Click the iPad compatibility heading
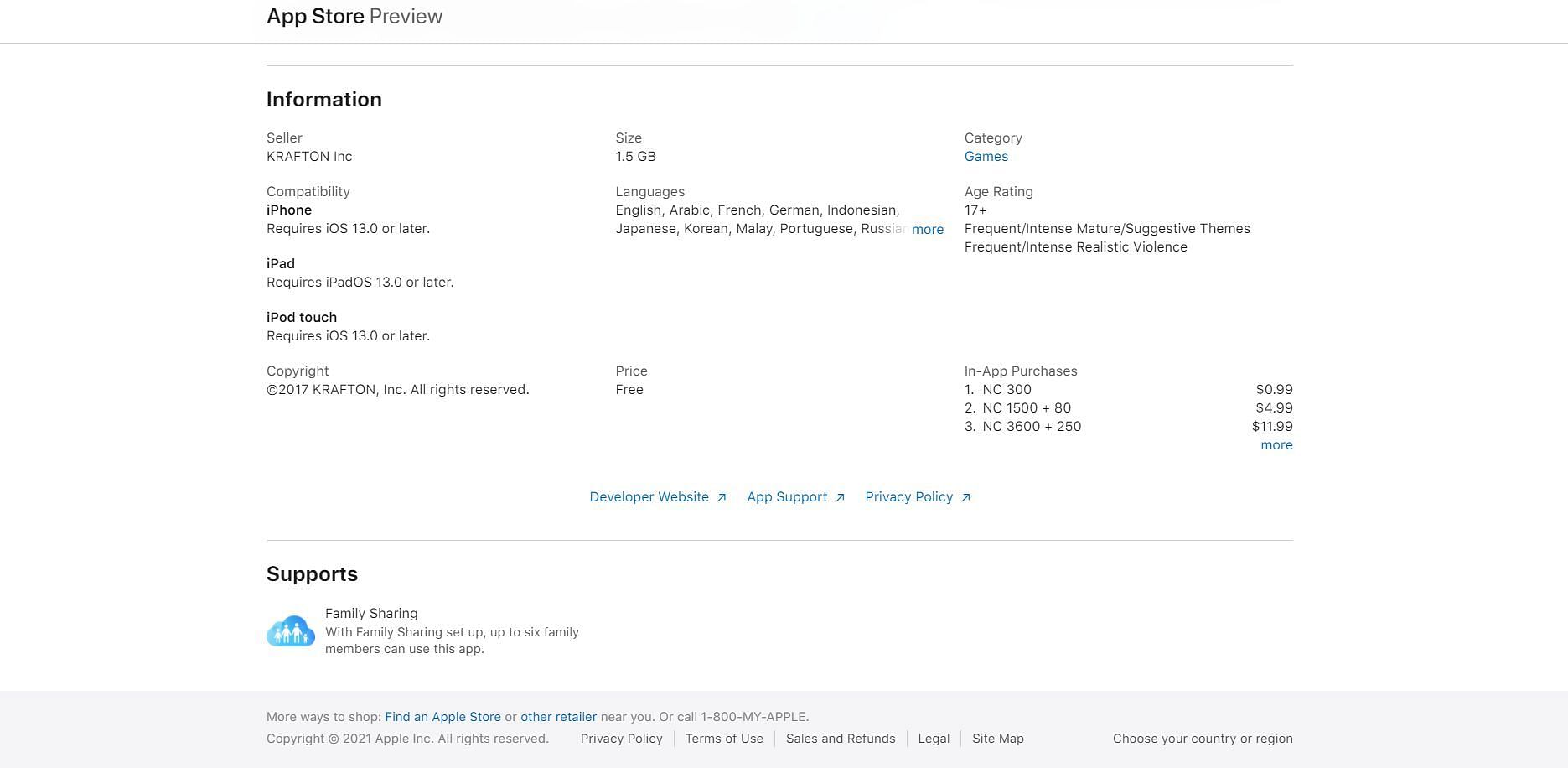Screen dimensions: 1568x768 (281, 264)
